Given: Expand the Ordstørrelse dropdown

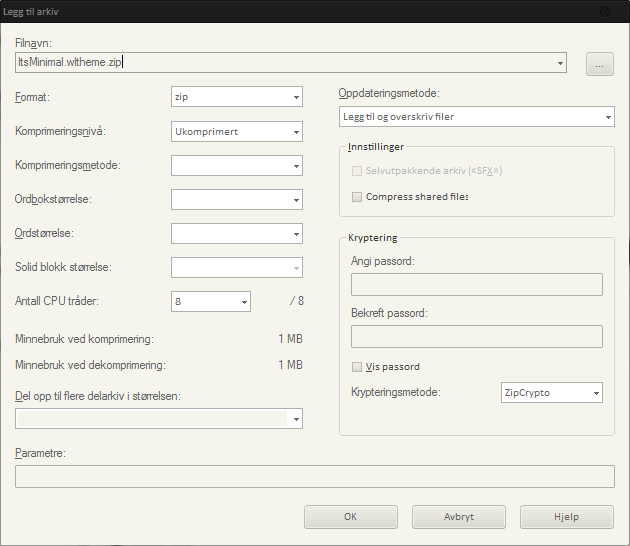Looking at the screenshot, I should pyautogui.click(x=237, y=233).
